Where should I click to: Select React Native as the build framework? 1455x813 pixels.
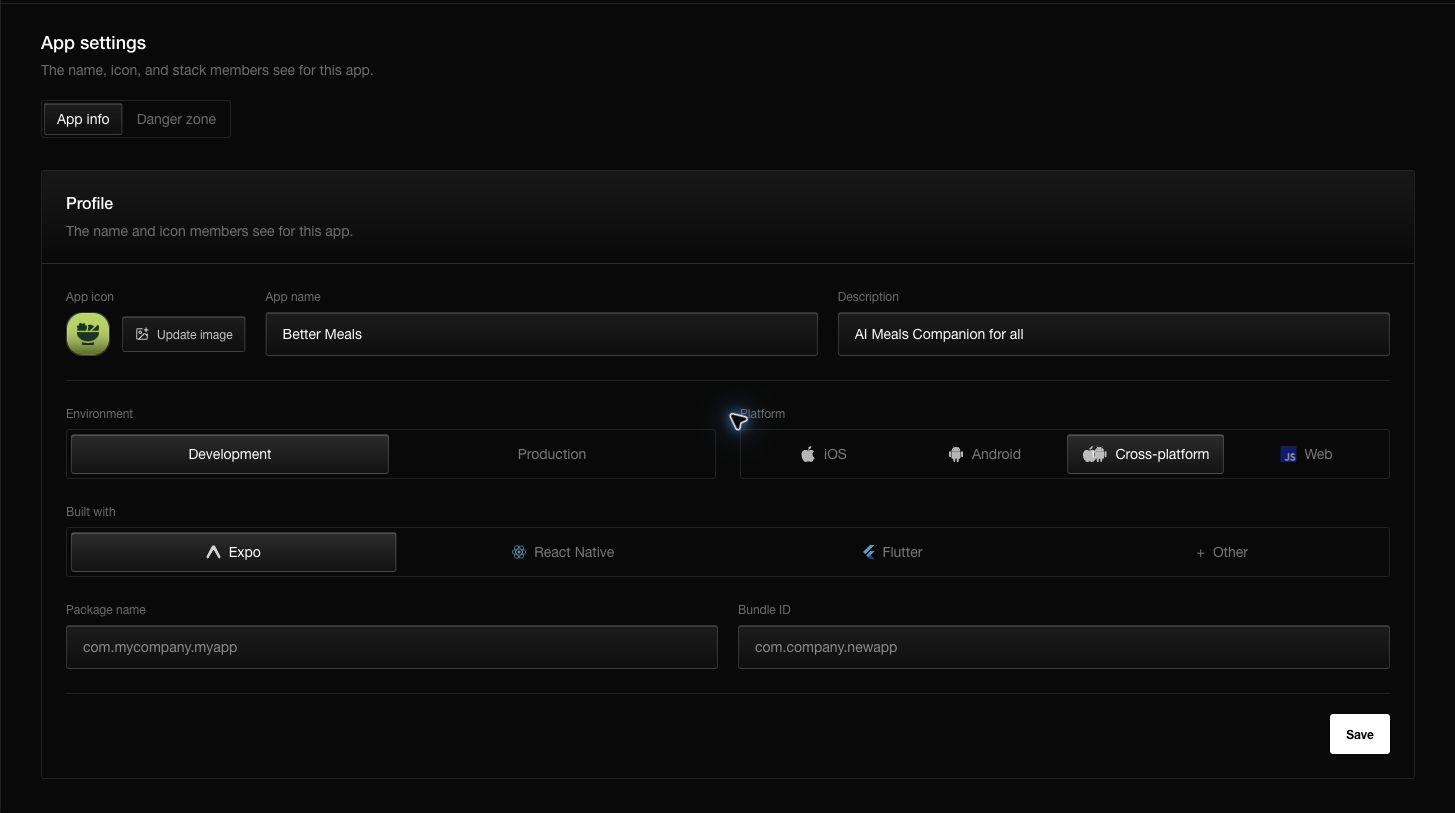562,552
